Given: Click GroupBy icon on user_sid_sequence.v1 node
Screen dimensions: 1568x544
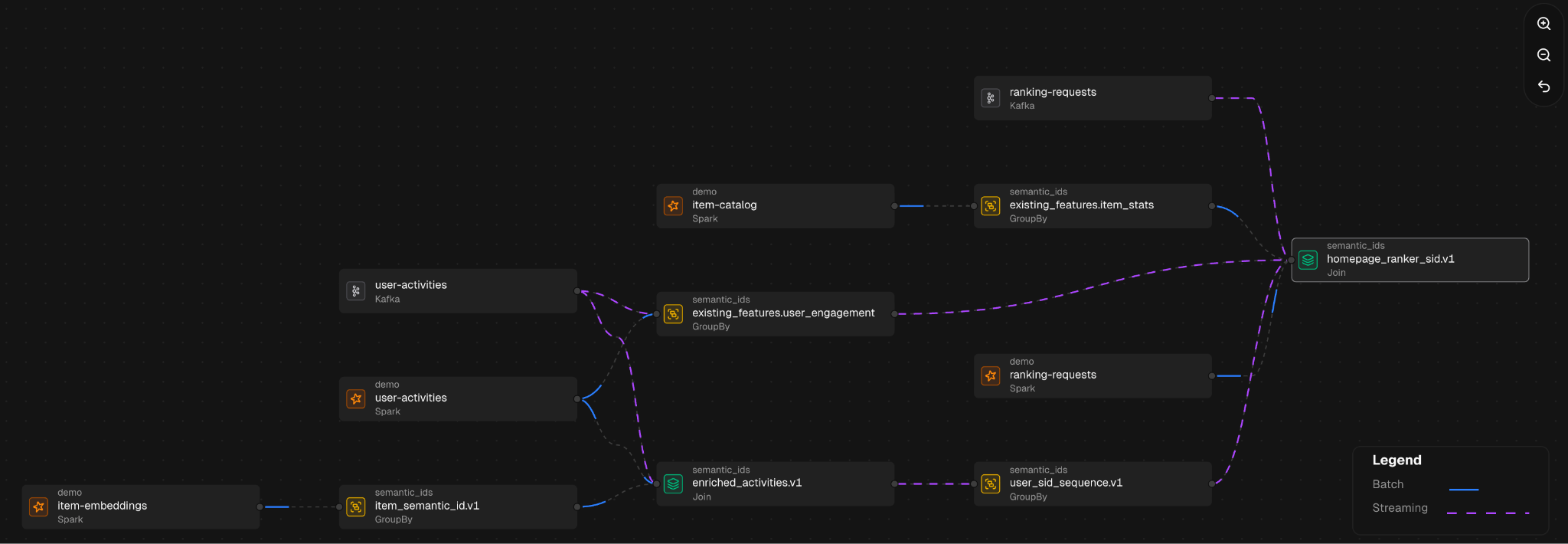Looking at the screenshot, I should 991,483.
